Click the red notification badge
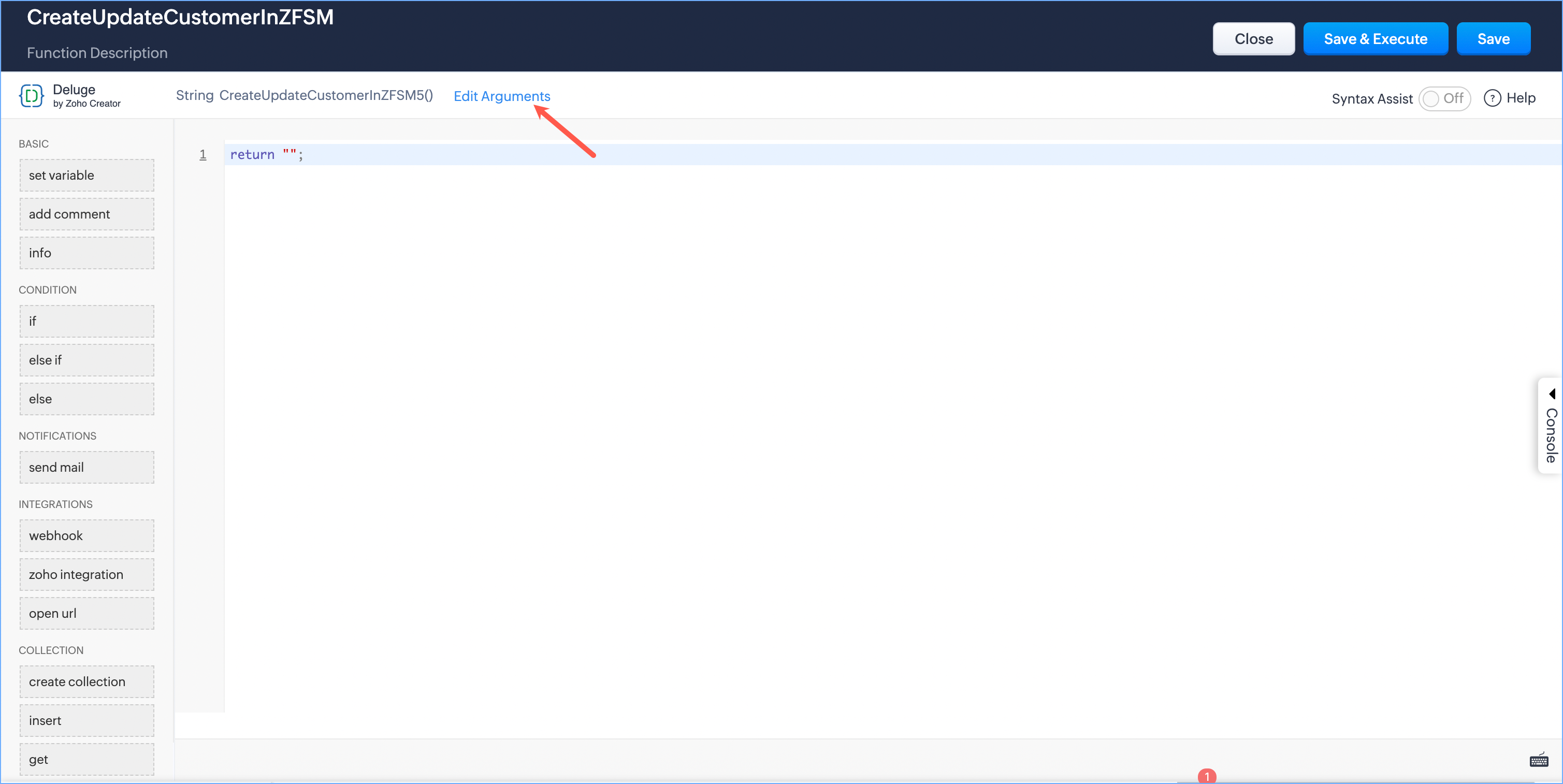This screenshot has width=1563, height=784. (1207, 776)
